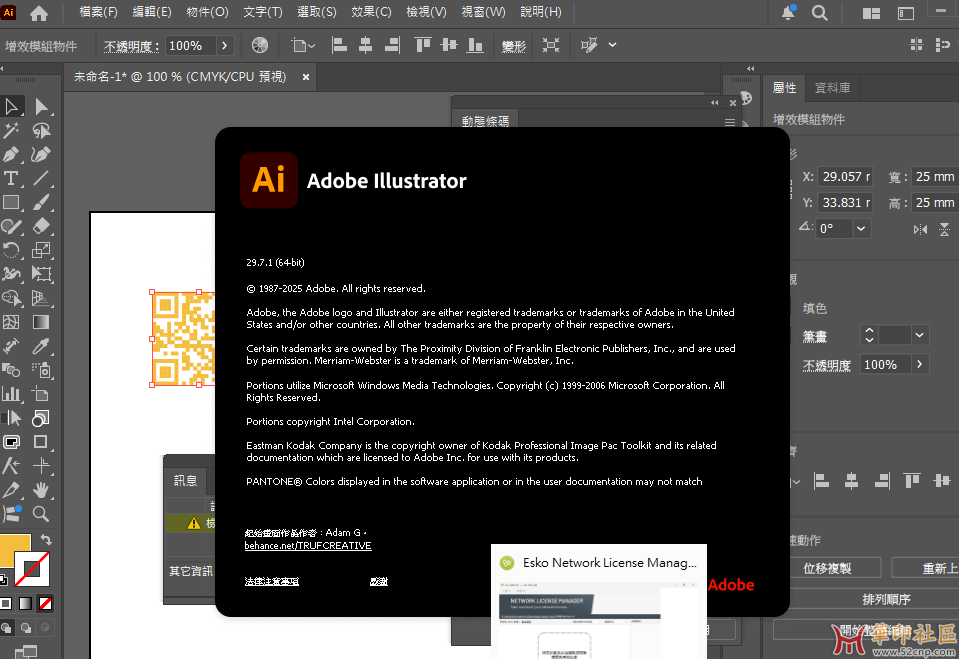Screen dimensions: 959x659
Task: Swap fill and stroke colors
Action: [45, 541]
